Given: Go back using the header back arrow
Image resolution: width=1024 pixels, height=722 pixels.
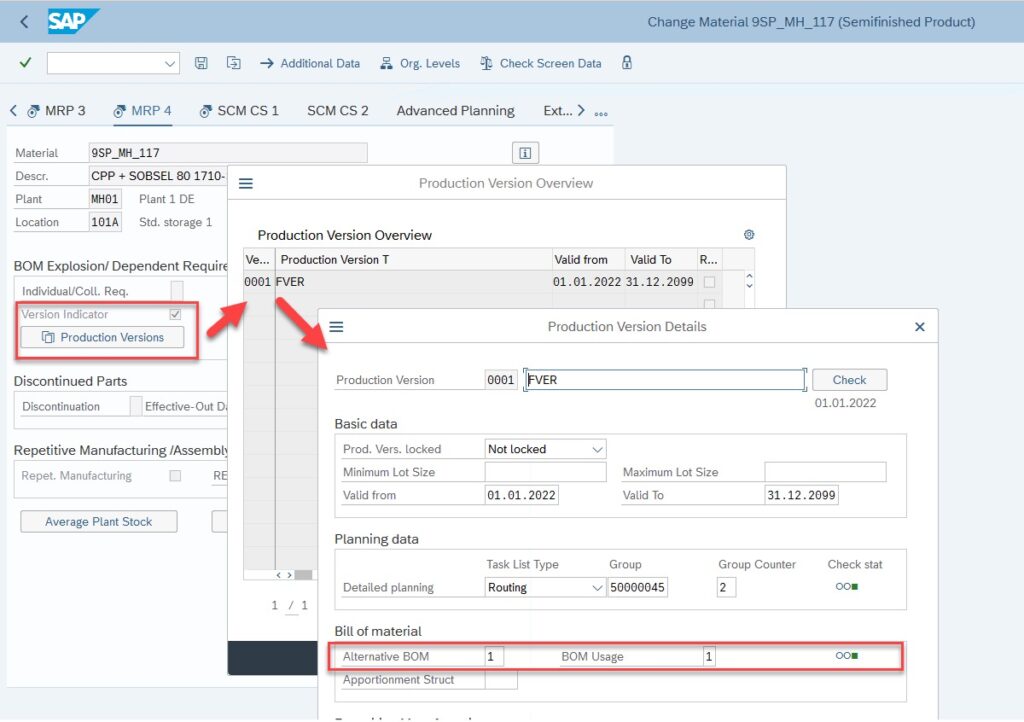Looking at the screenshot, I should [x=24, y=22].
